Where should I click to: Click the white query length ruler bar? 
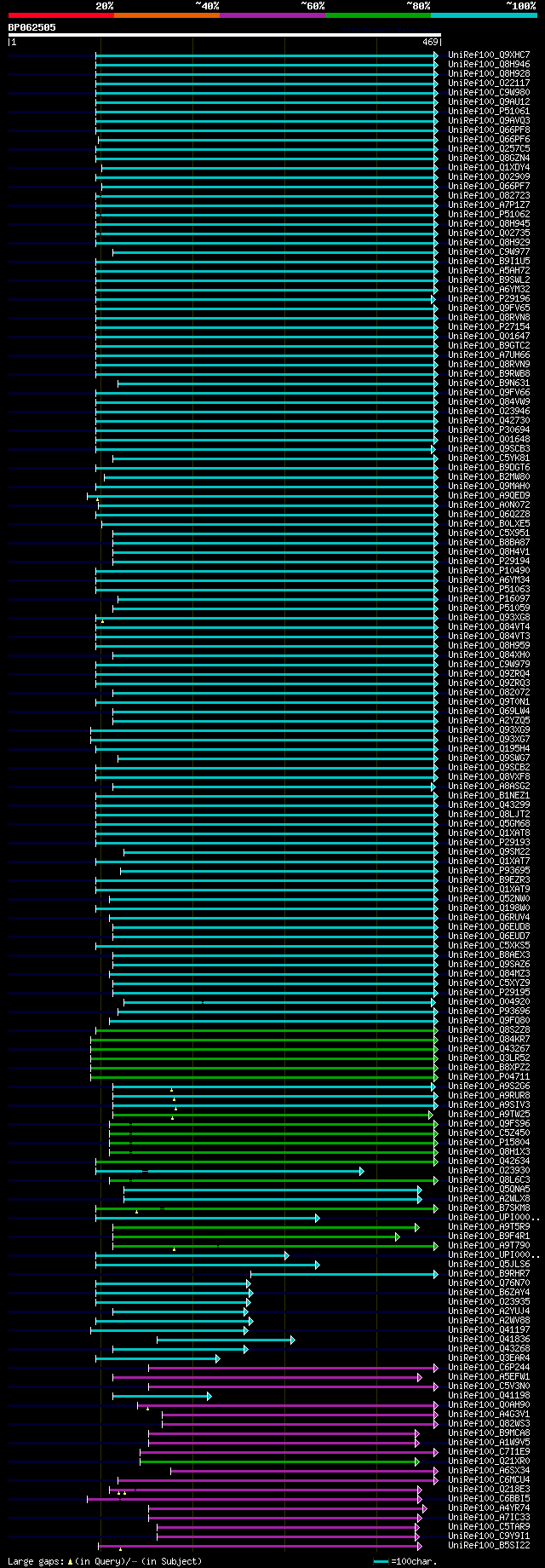225,35
